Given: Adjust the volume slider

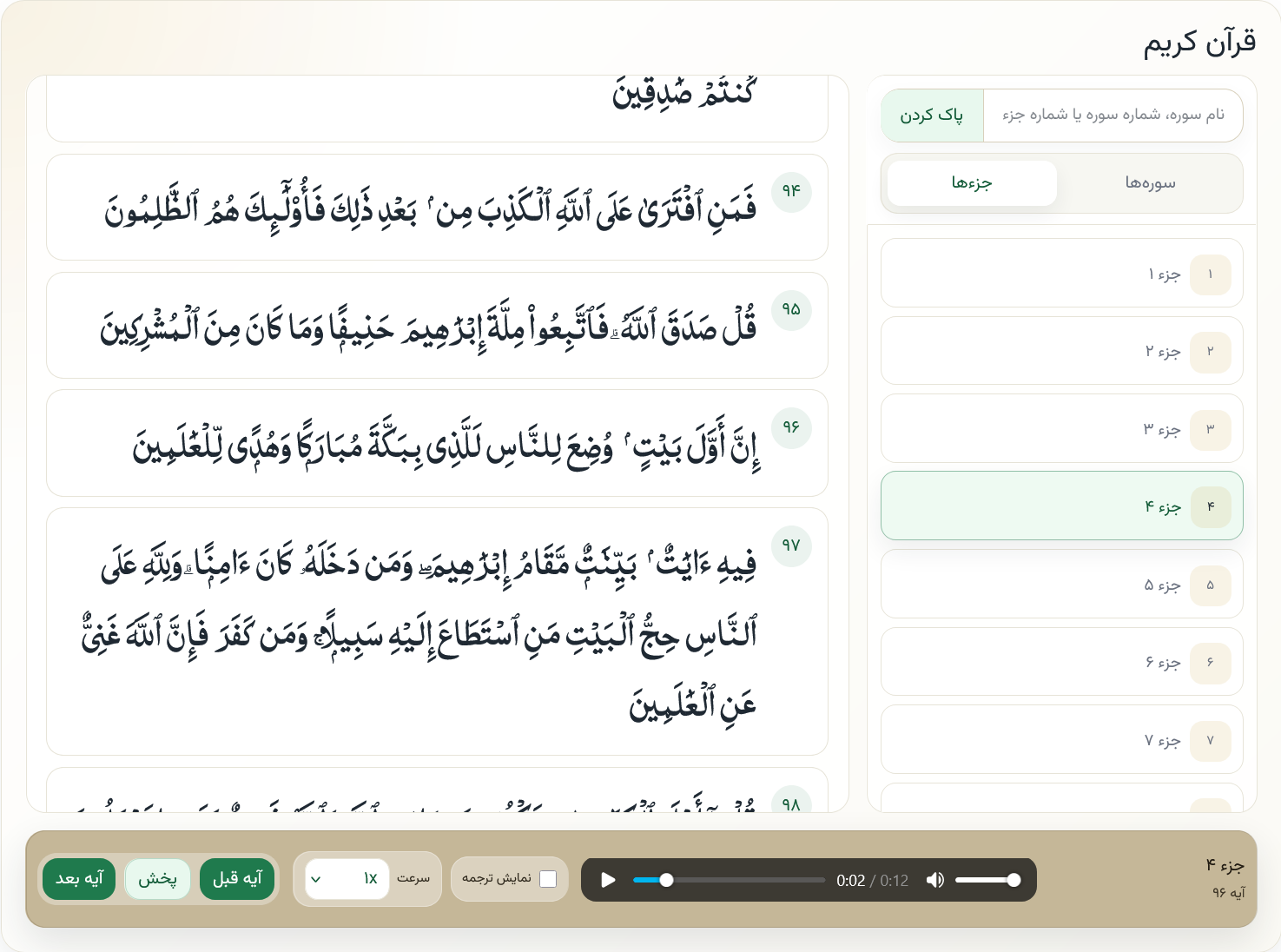Looking at the screenshot, I should [987, 880].
